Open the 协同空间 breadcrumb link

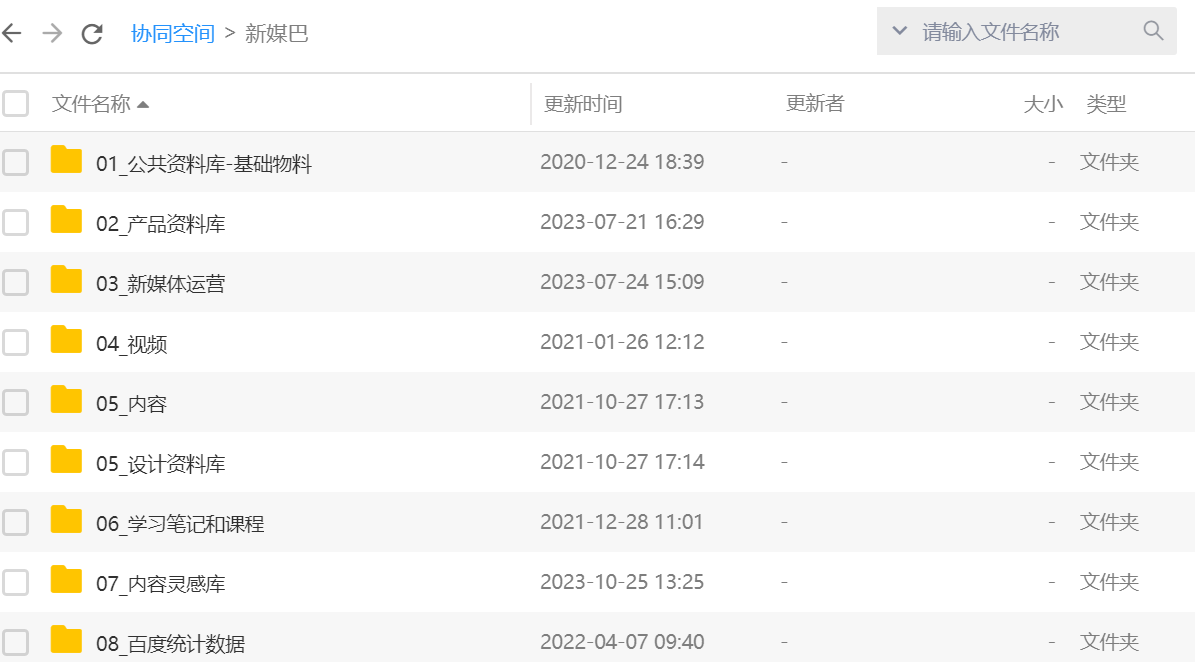click(173, 33)
